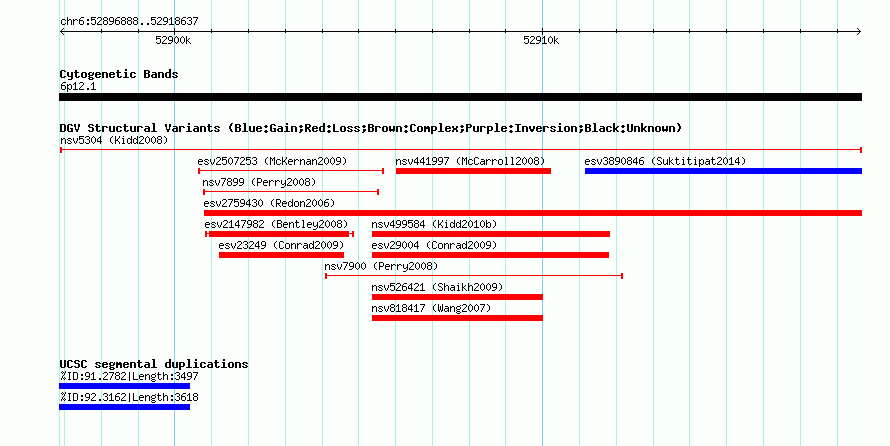
Task: Select the red bar under esv2147982
Action: (279, 234)
